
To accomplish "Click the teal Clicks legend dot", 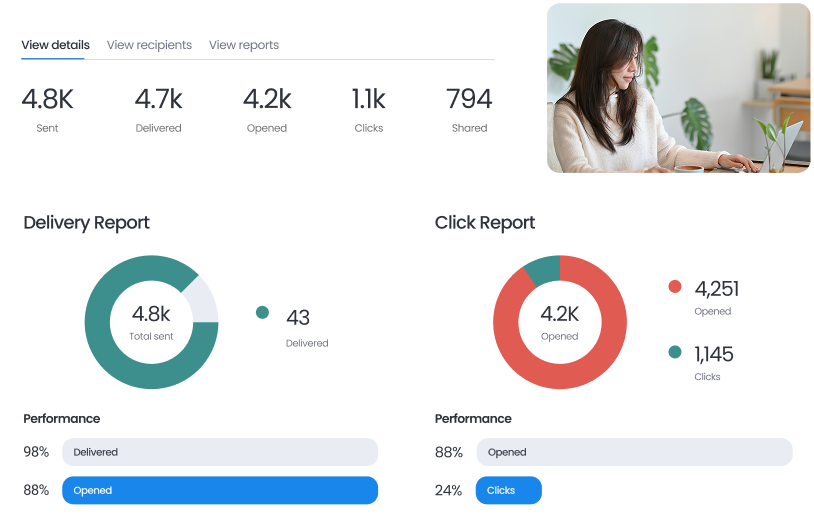I will point(675,352).
